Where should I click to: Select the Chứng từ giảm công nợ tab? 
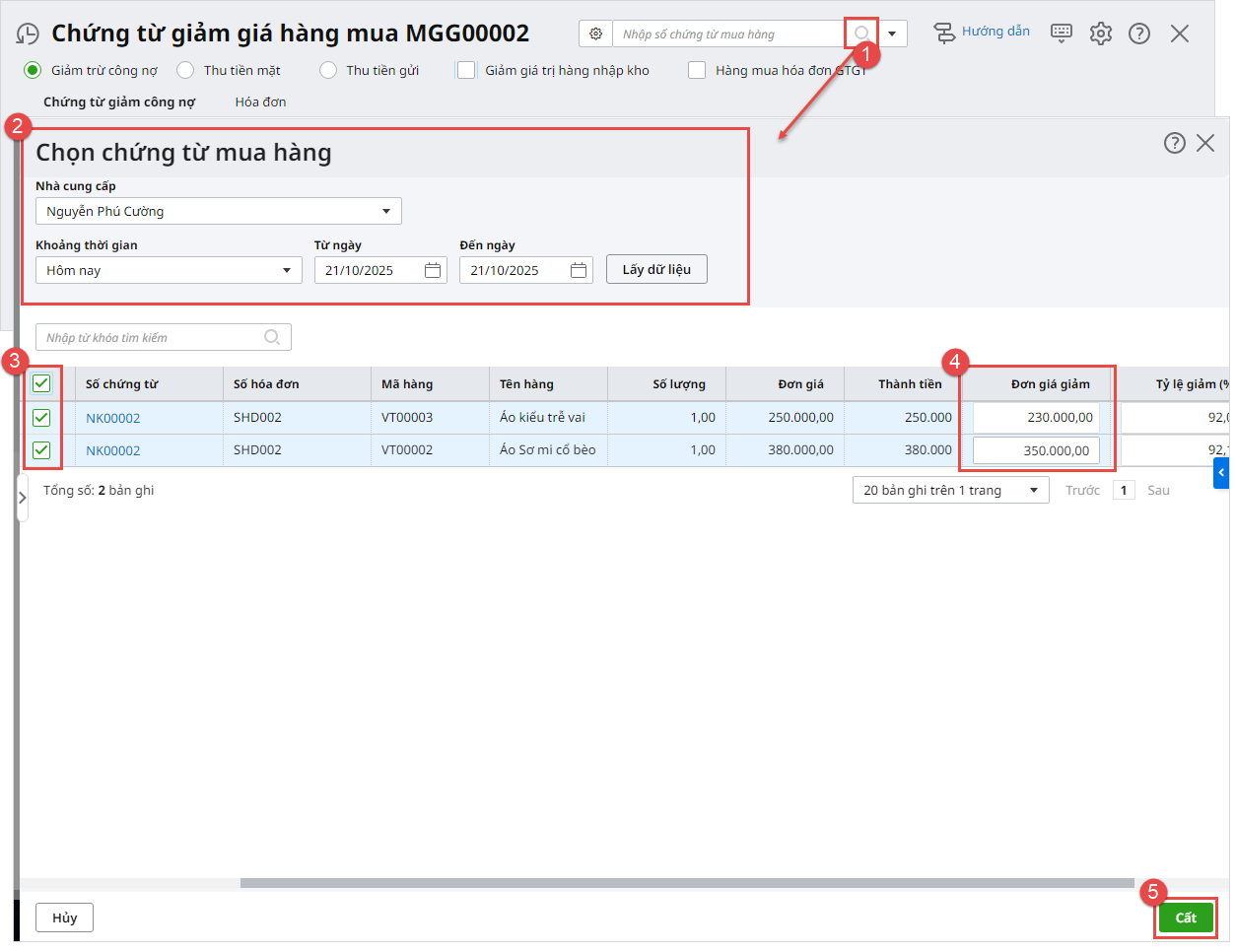point(119,102)
